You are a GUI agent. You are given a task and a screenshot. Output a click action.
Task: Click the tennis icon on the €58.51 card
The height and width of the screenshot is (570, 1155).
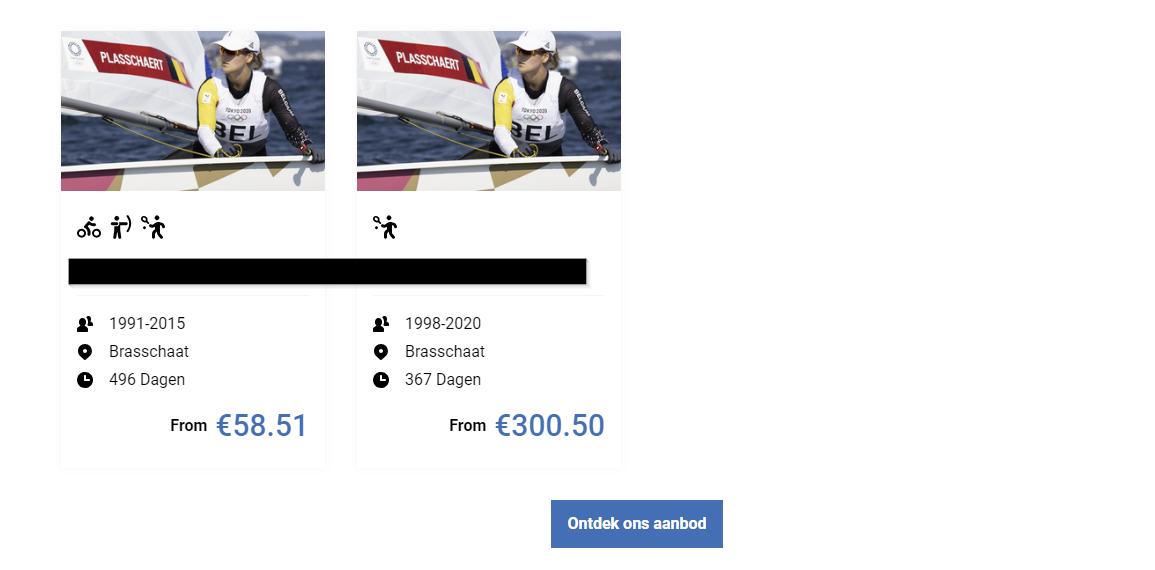[x=153, y=228]
